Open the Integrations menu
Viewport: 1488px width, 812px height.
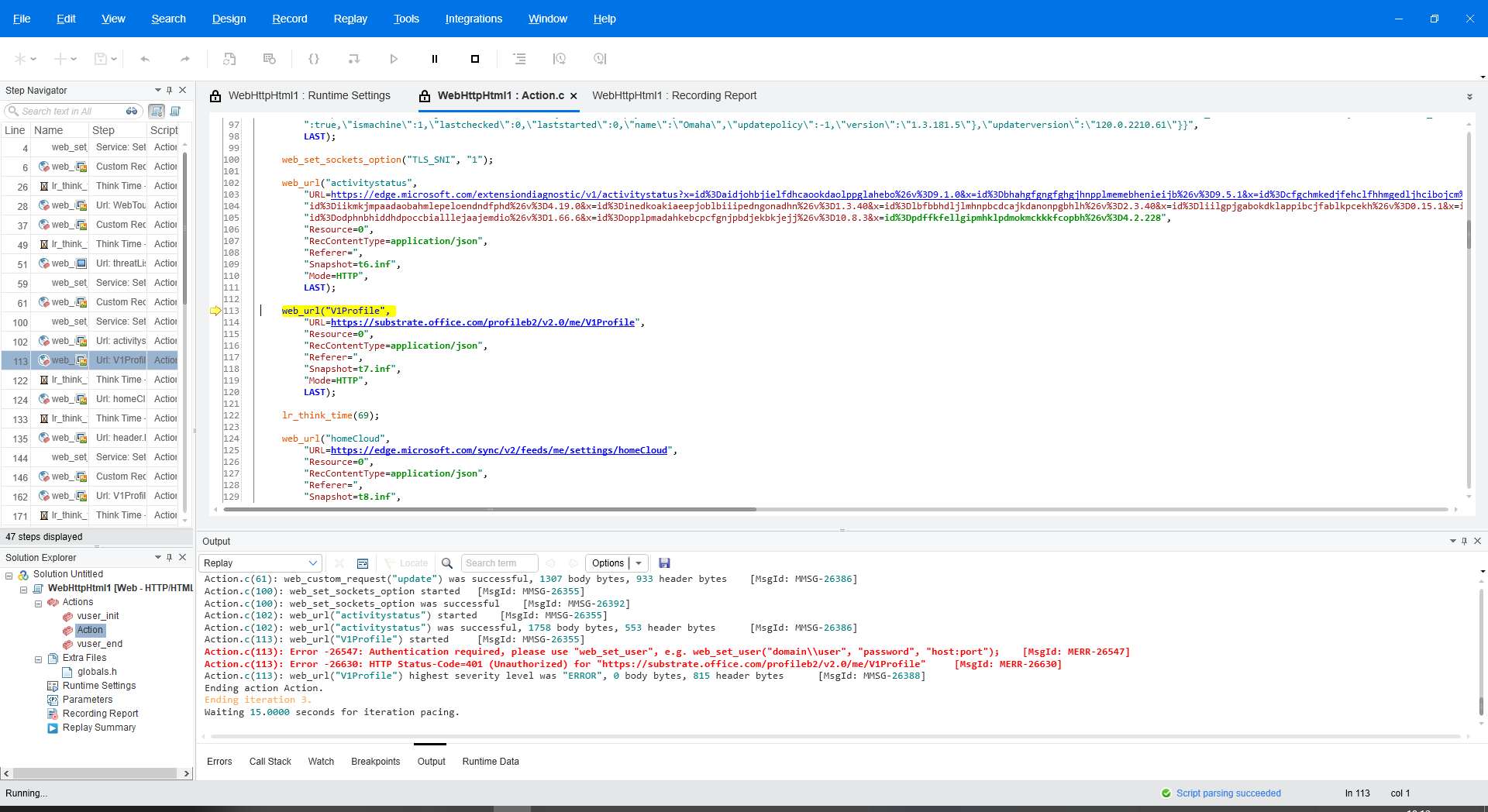[474, 19]
